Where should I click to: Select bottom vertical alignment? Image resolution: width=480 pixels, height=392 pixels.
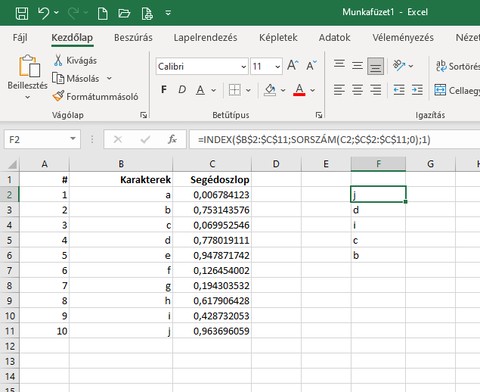coord(375,66)
